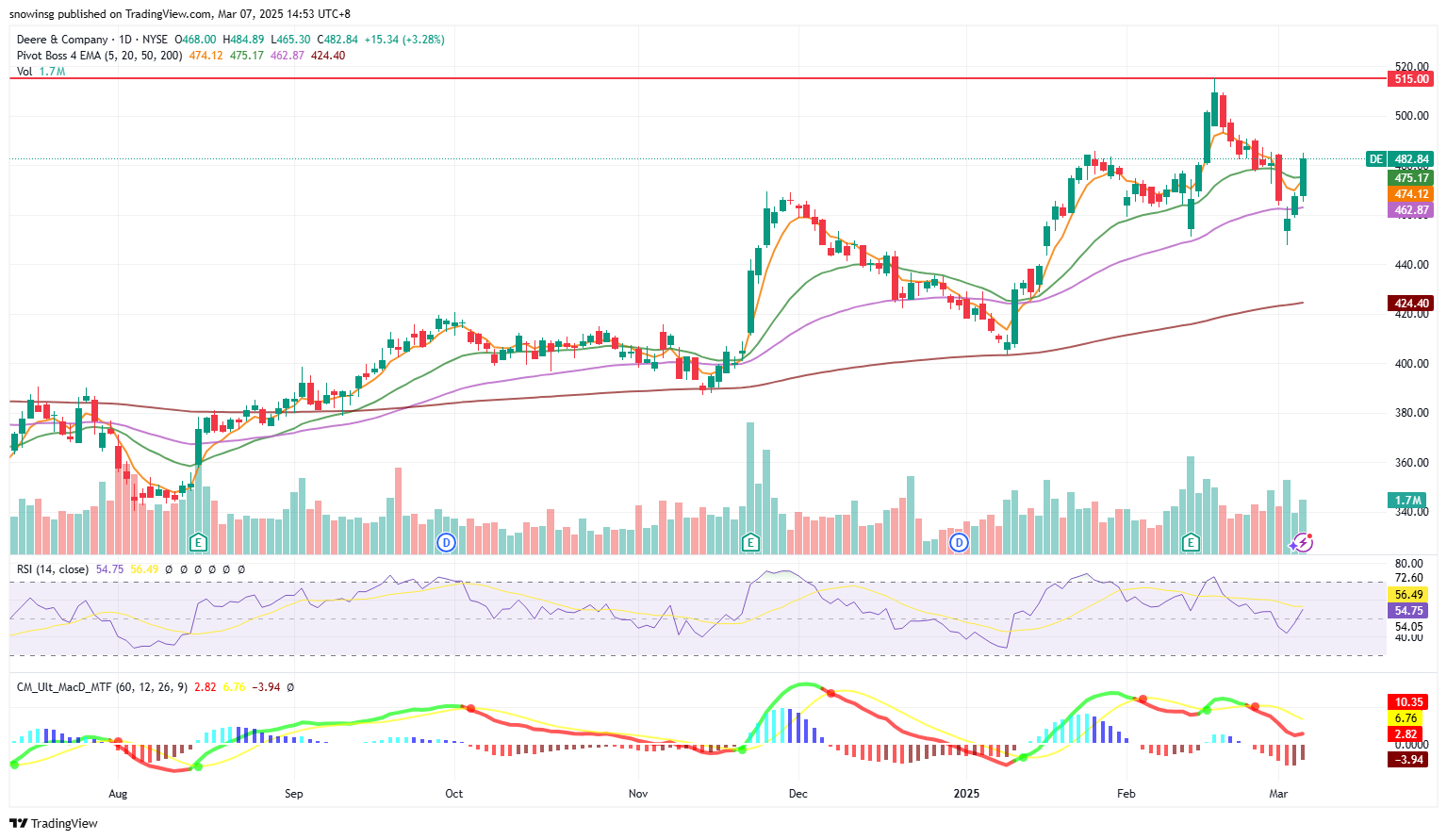Open the dividend D marker near October

pos(447,542)
